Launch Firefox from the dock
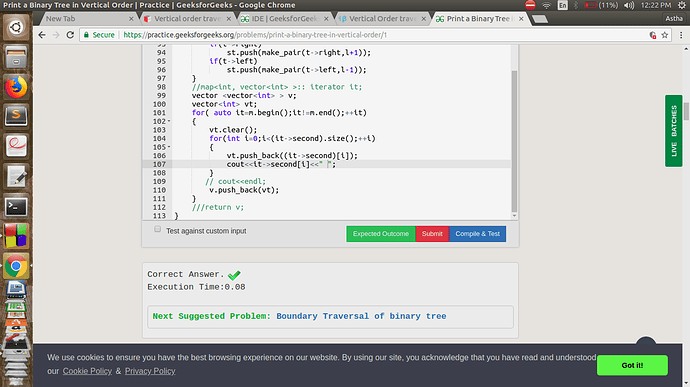The image size is (690, 387). (16, 87)
